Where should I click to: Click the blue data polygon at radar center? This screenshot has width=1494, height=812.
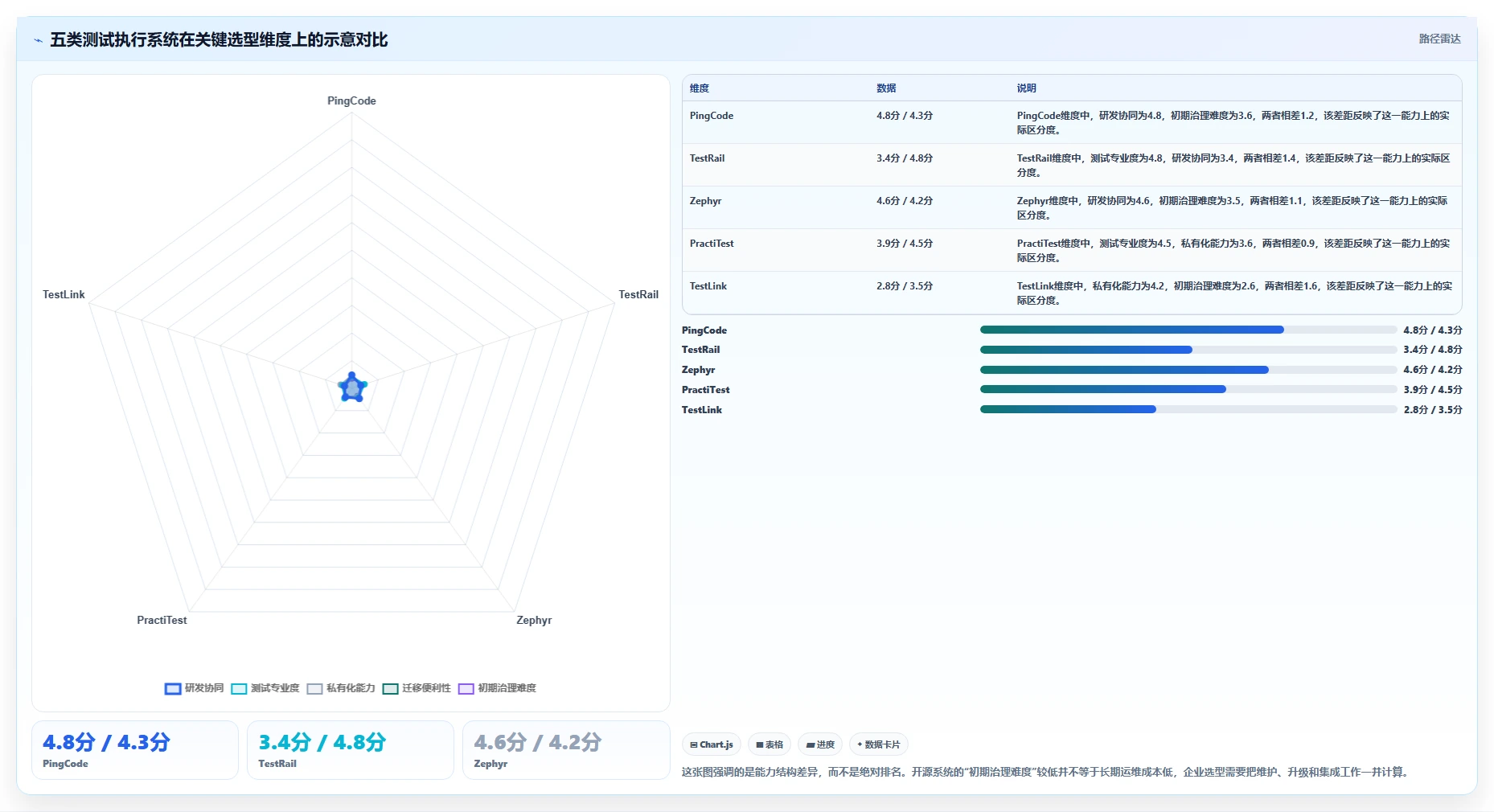point(352,388)
